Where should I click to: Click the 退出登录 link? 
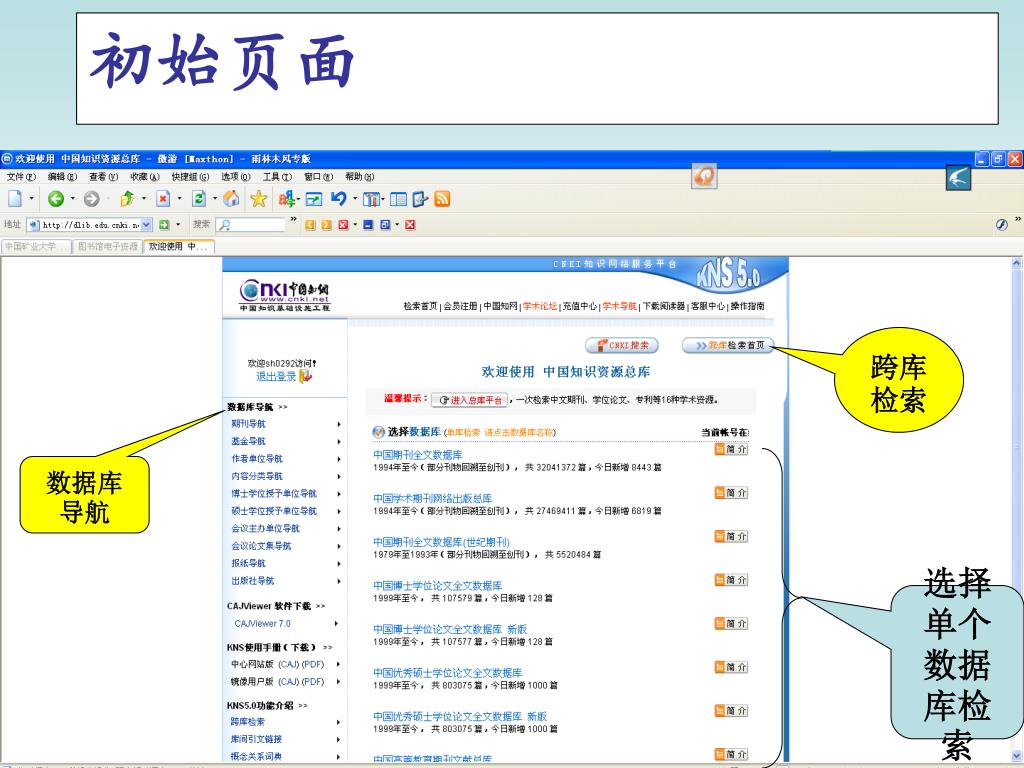[276, 377]
